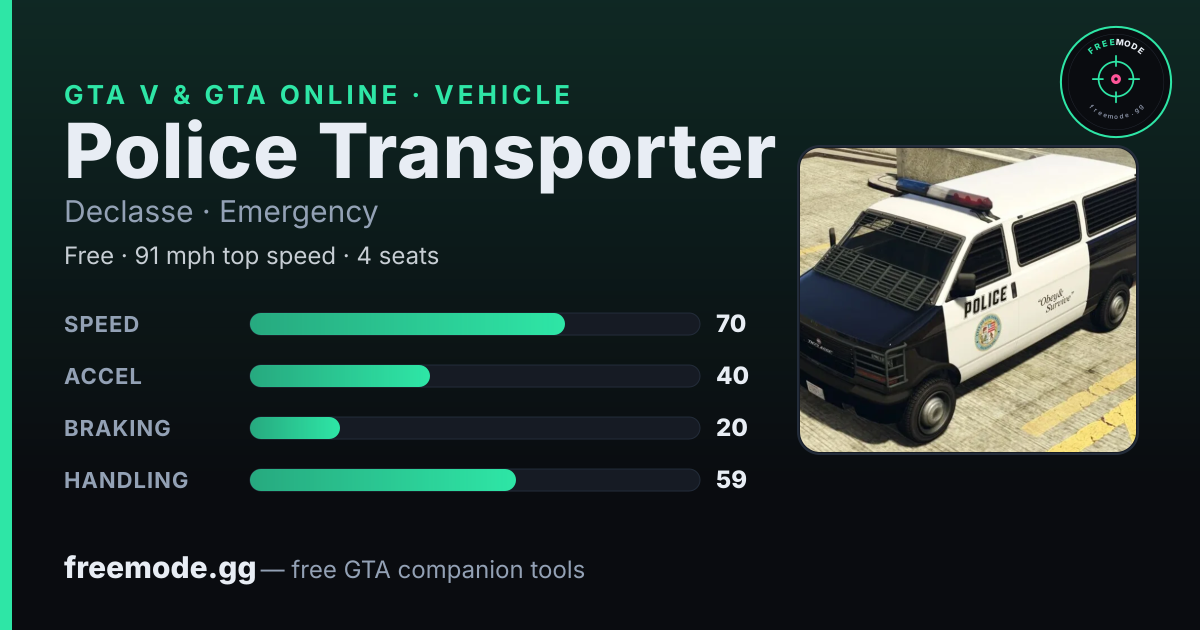
Task: Click the ACCEL label text
Action: (103, 376)
